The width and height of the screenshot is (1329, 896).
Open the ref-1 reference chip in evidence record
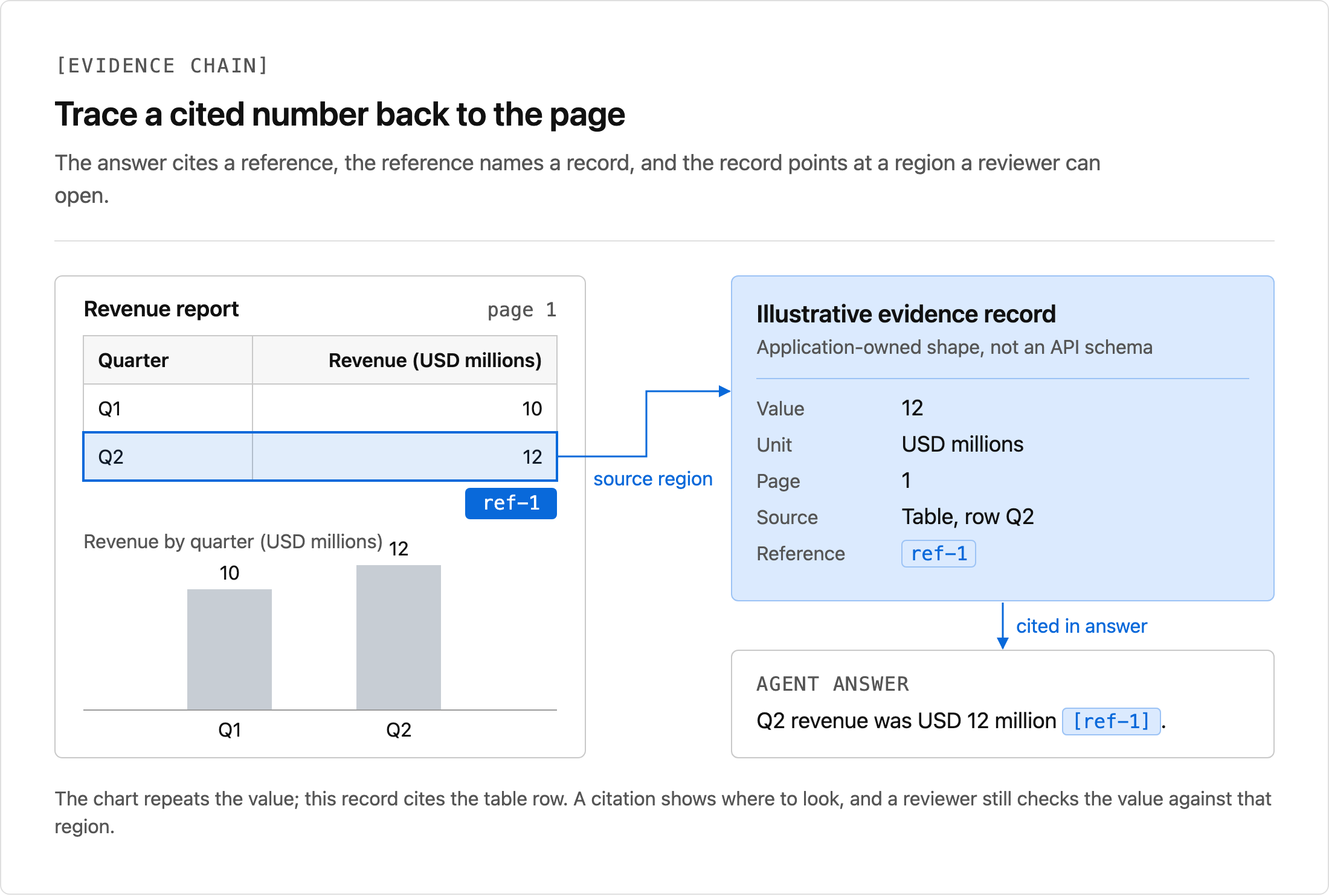939,554
